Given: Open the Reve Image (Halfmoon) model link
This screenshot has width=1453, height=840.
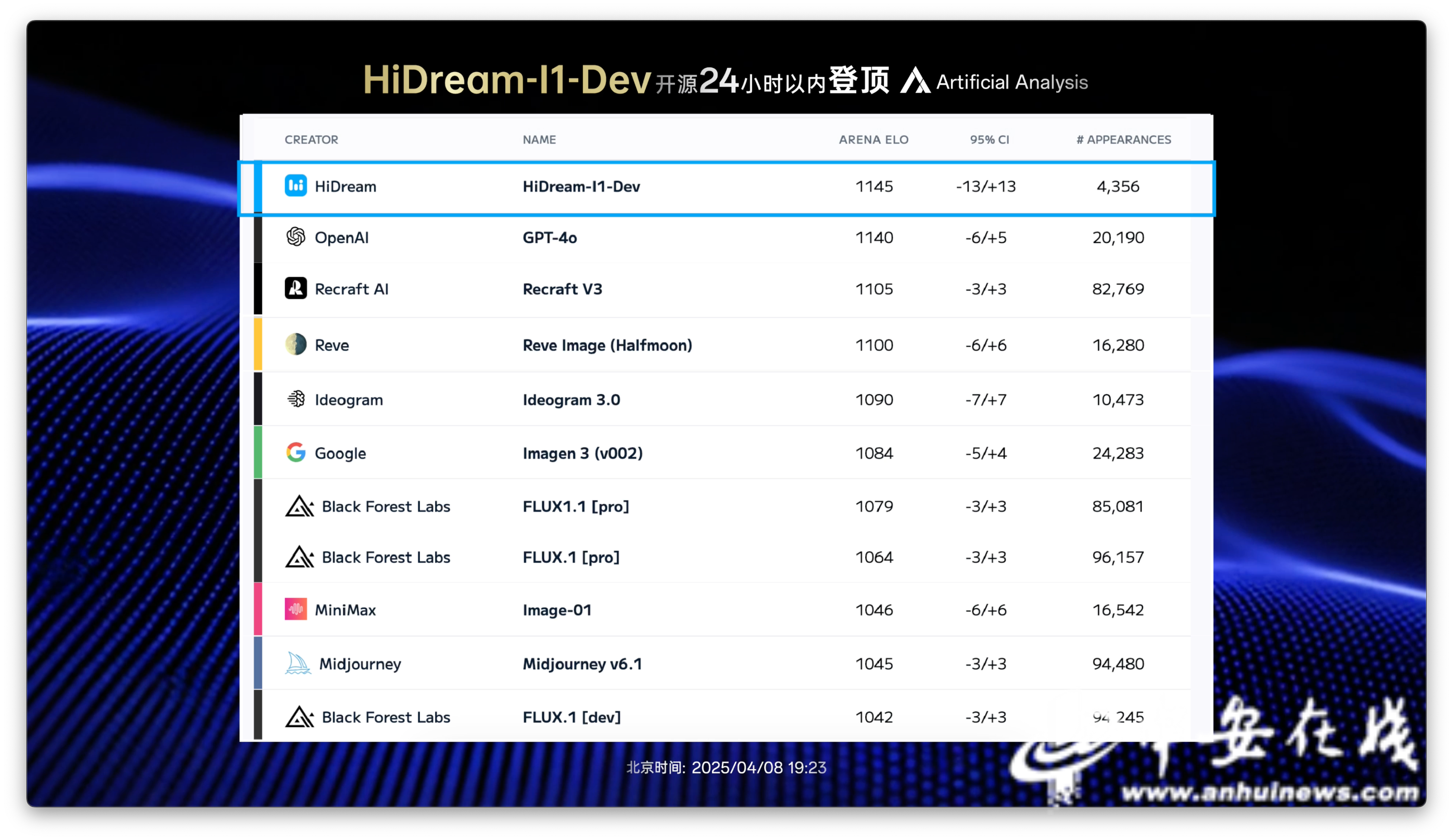Looking at the screenshot, I should click(607, 345).
